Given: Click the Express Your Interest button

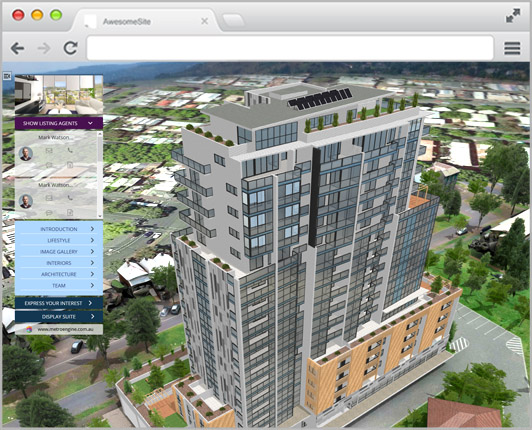Looking at the screenshot, I should point(59,303).
